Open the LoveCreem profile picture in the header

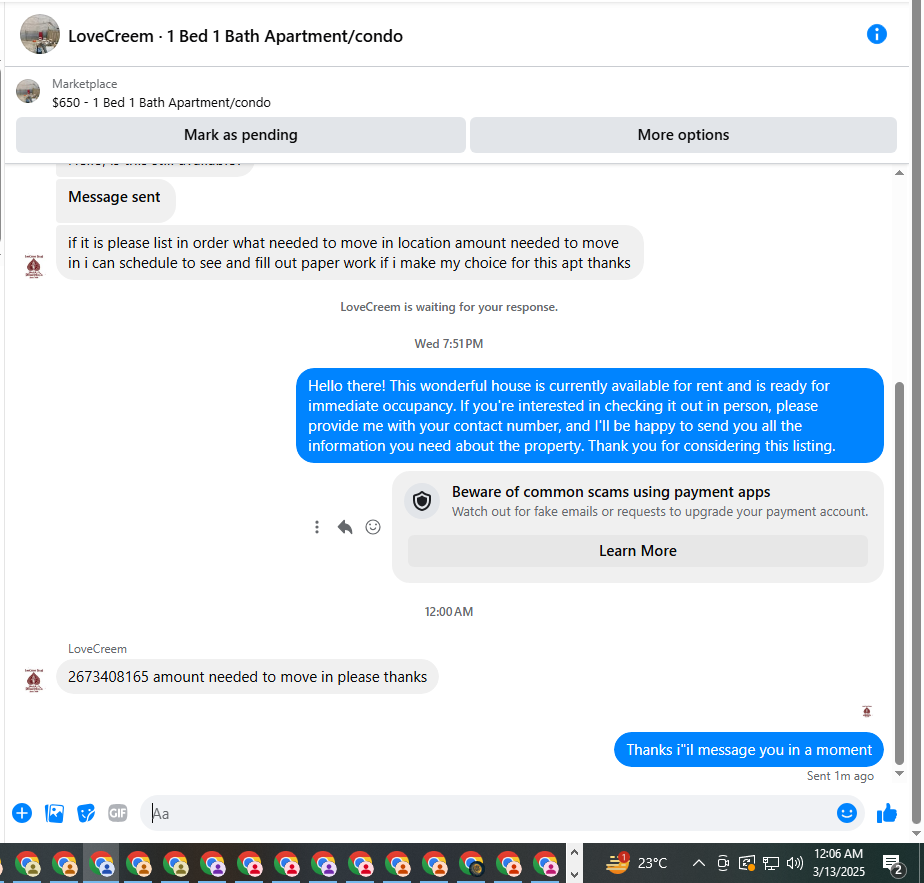39,35
